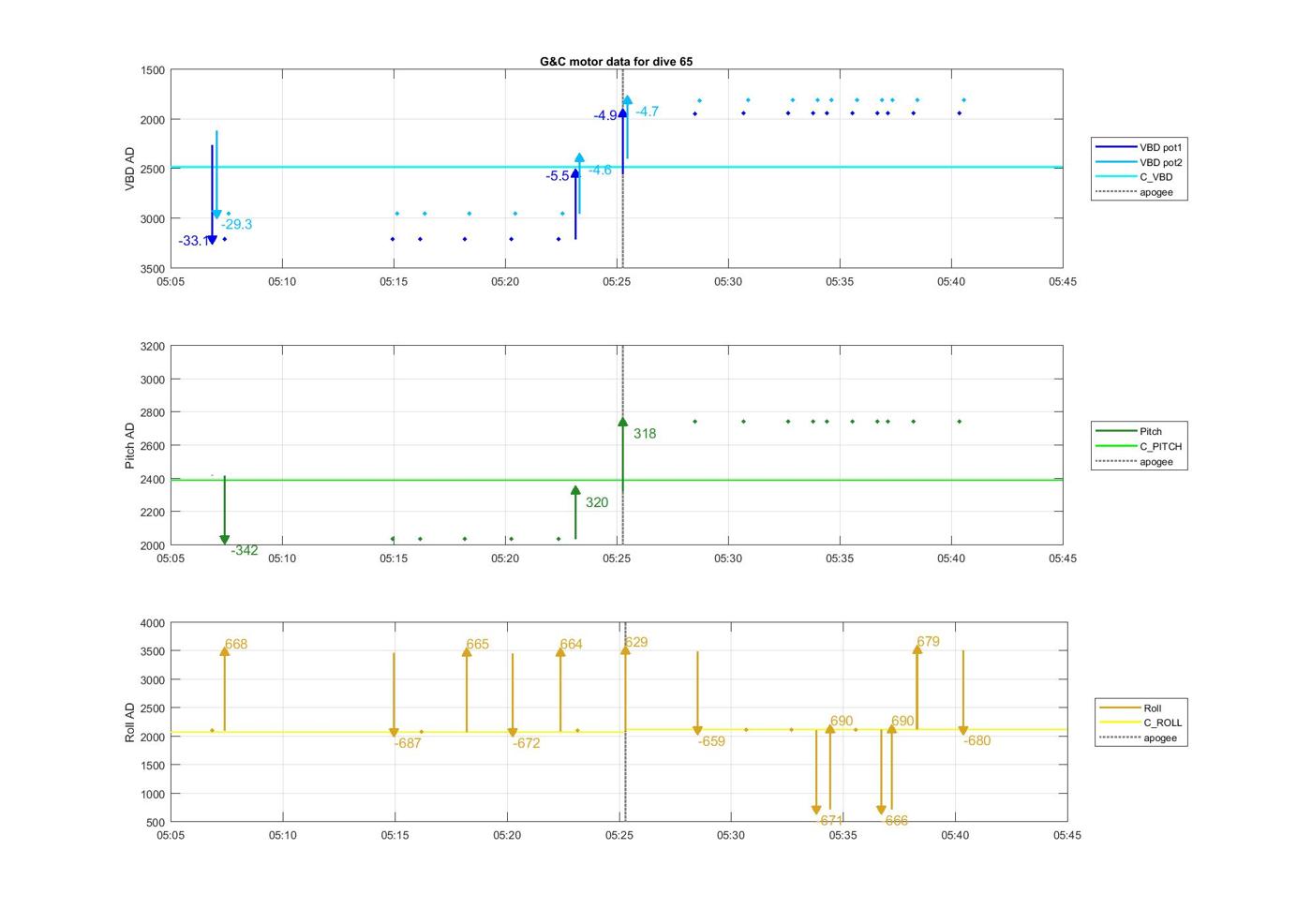Click the '-680' roll data label
Screen dimensions: 1312x924
[x=977, y=740]
